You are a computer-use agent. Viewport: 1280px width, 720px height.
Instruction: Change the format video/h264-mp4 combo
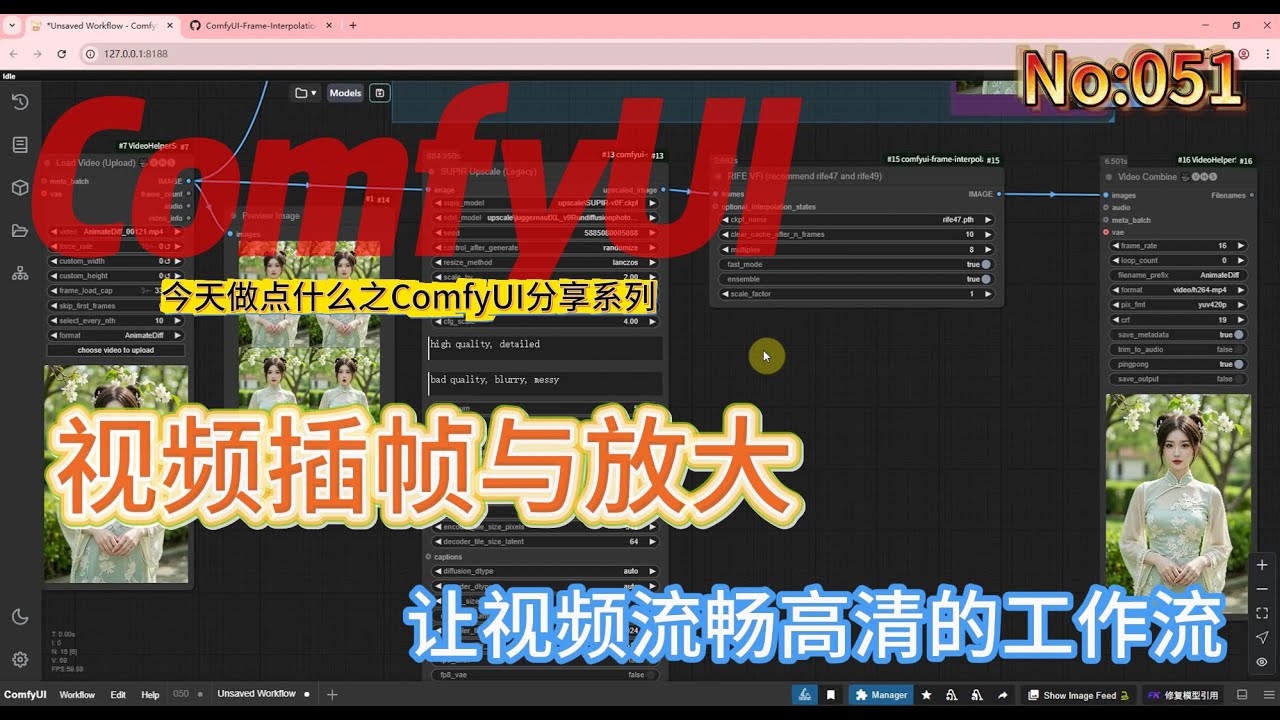coord(1178,290)
